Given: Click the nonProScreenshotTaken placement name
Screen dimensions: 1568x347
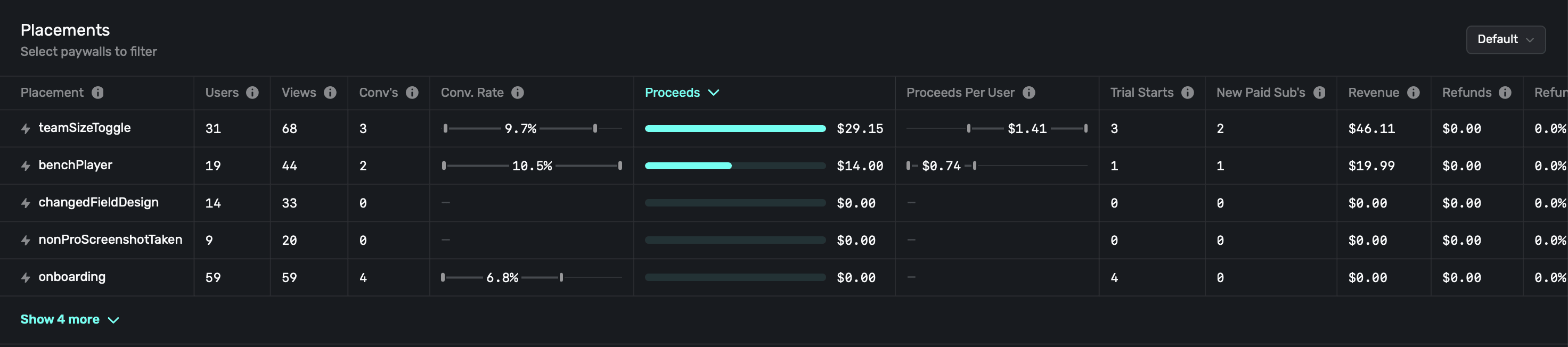Looking at the screenshot, I should [x=110, y=239].
